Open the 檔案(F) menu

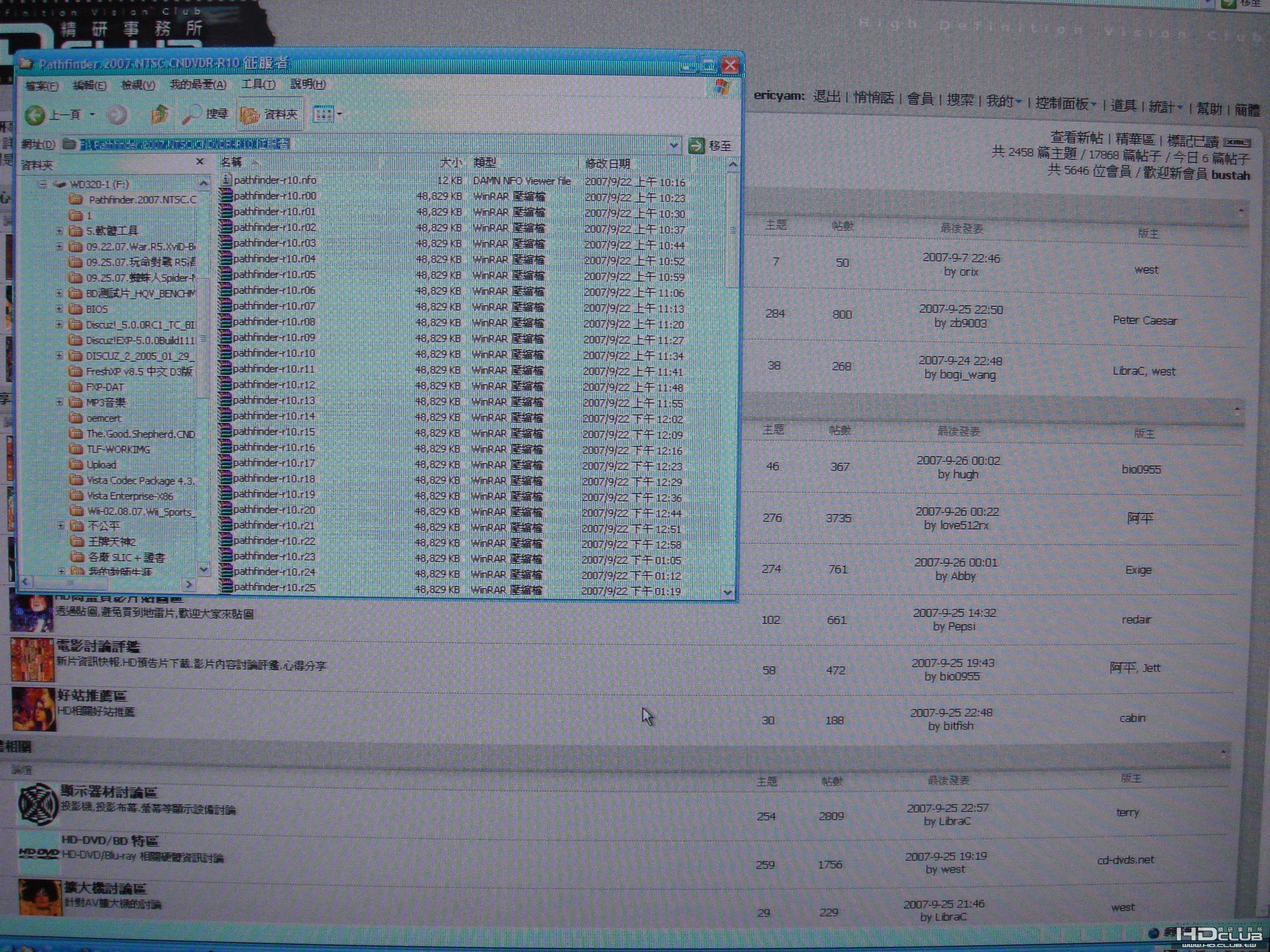[42, 86]
